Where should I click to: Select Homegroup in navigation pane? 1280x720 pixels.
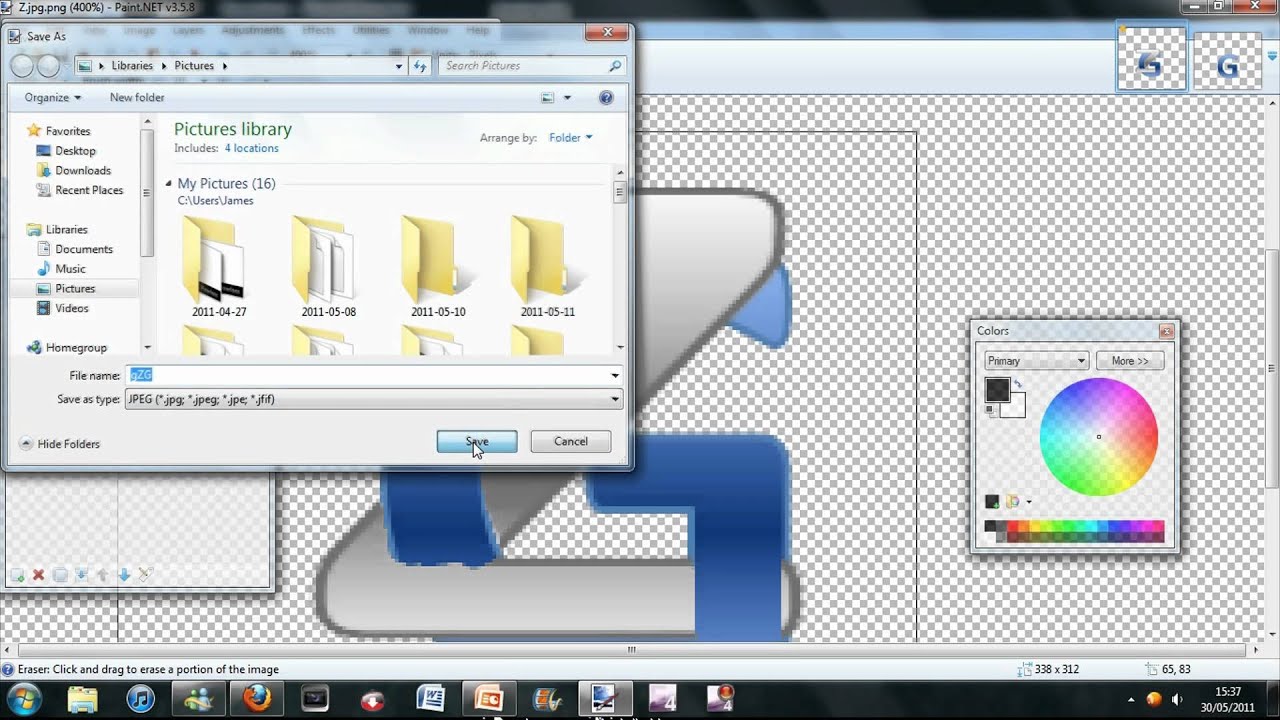click(76, 348)
